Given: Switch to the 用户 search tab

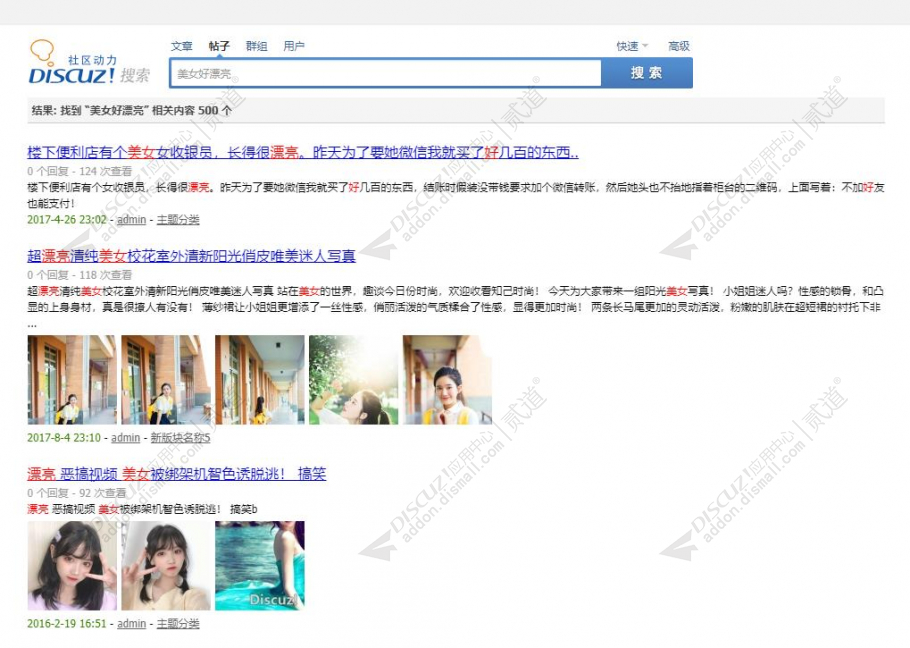Looking at the screenshot, I should [294, 46].
